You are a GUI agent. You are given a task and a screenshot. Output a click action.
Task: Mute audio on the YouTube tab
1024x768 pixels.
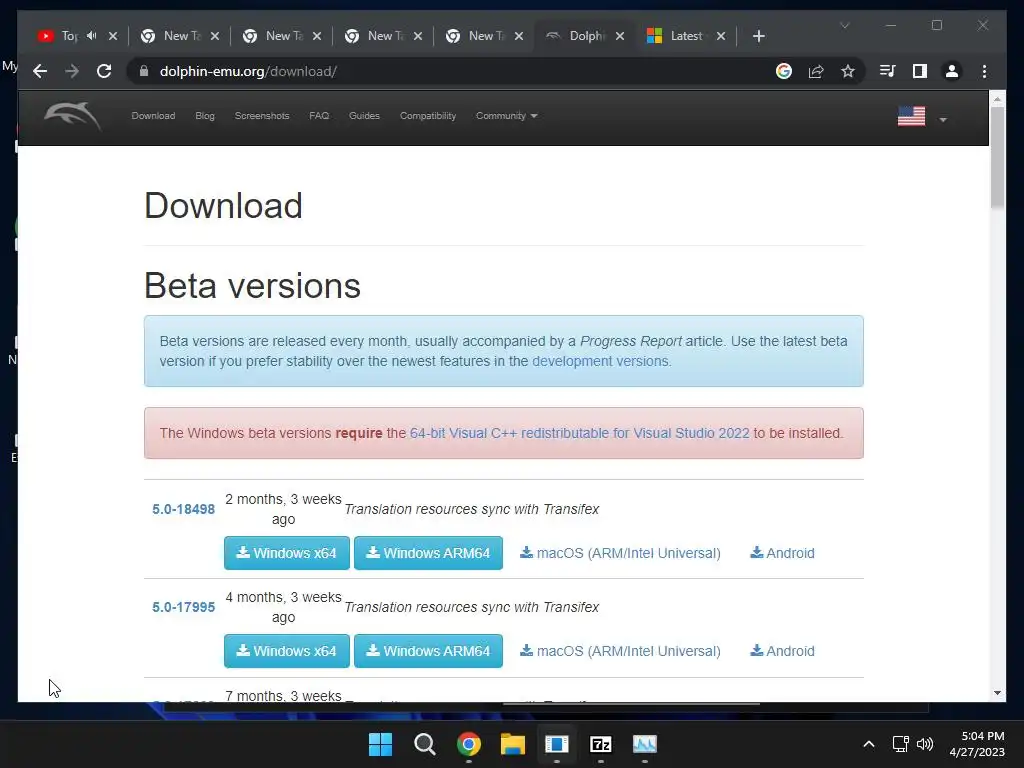coord(91,36)
